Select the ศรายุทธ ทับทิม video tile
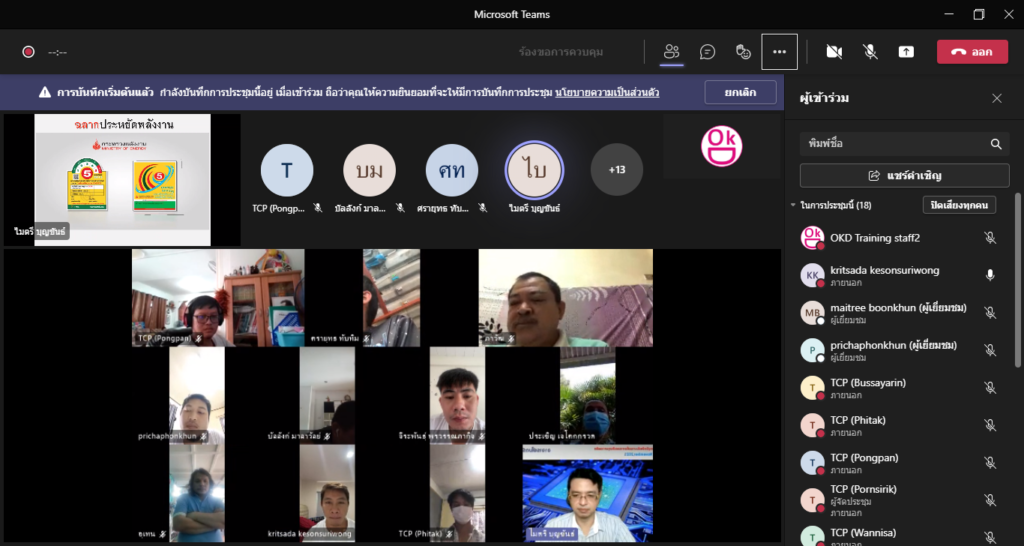This screenshot has height=546, width=1024. coord(391,298)
